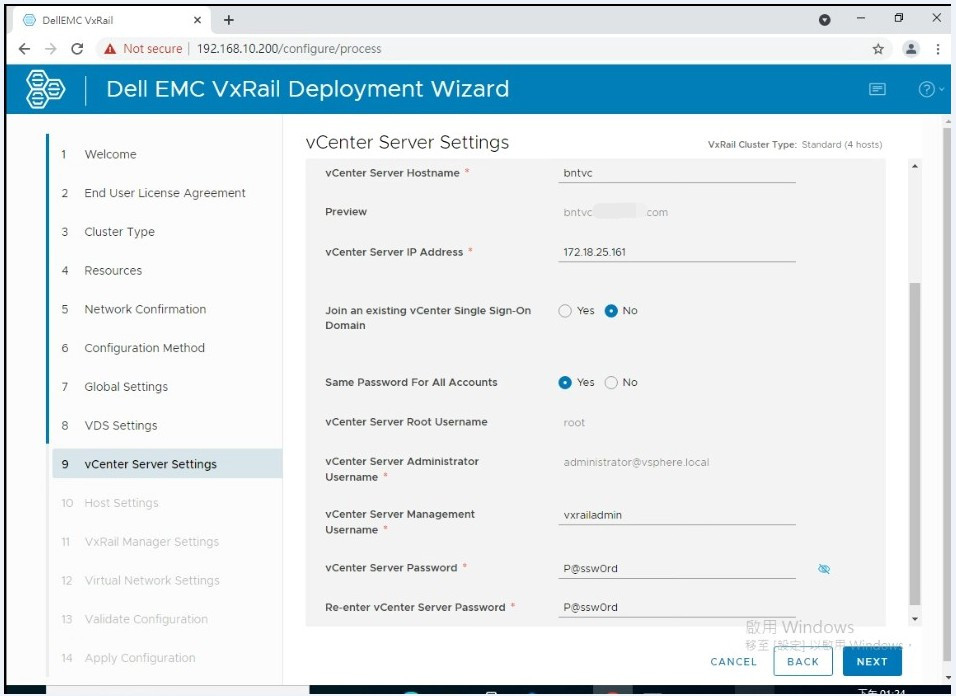The image size is (956, 696).
Task: Click the browser address bar URL
Action: coord(289,49)
